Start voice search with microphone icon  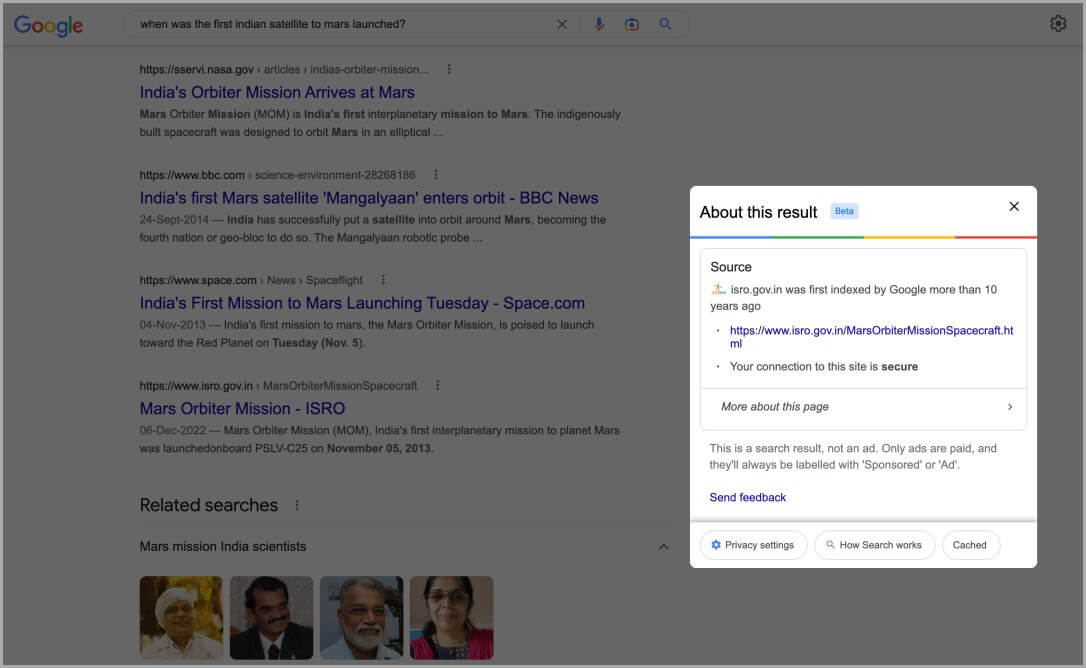[x=598, y=24]
